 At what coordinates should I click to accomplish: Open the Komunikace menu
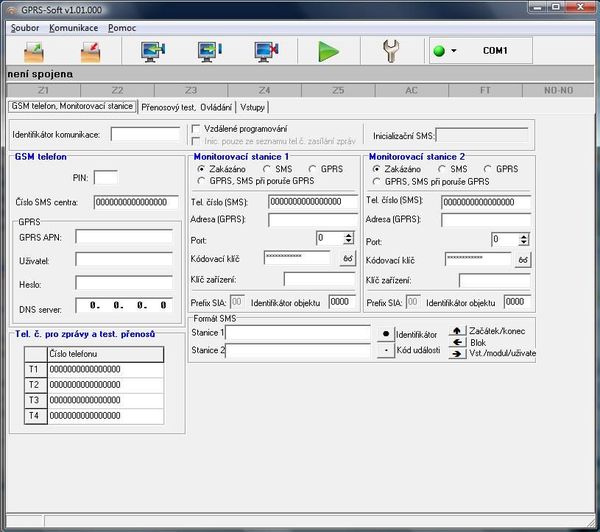(x=73, y=28)
